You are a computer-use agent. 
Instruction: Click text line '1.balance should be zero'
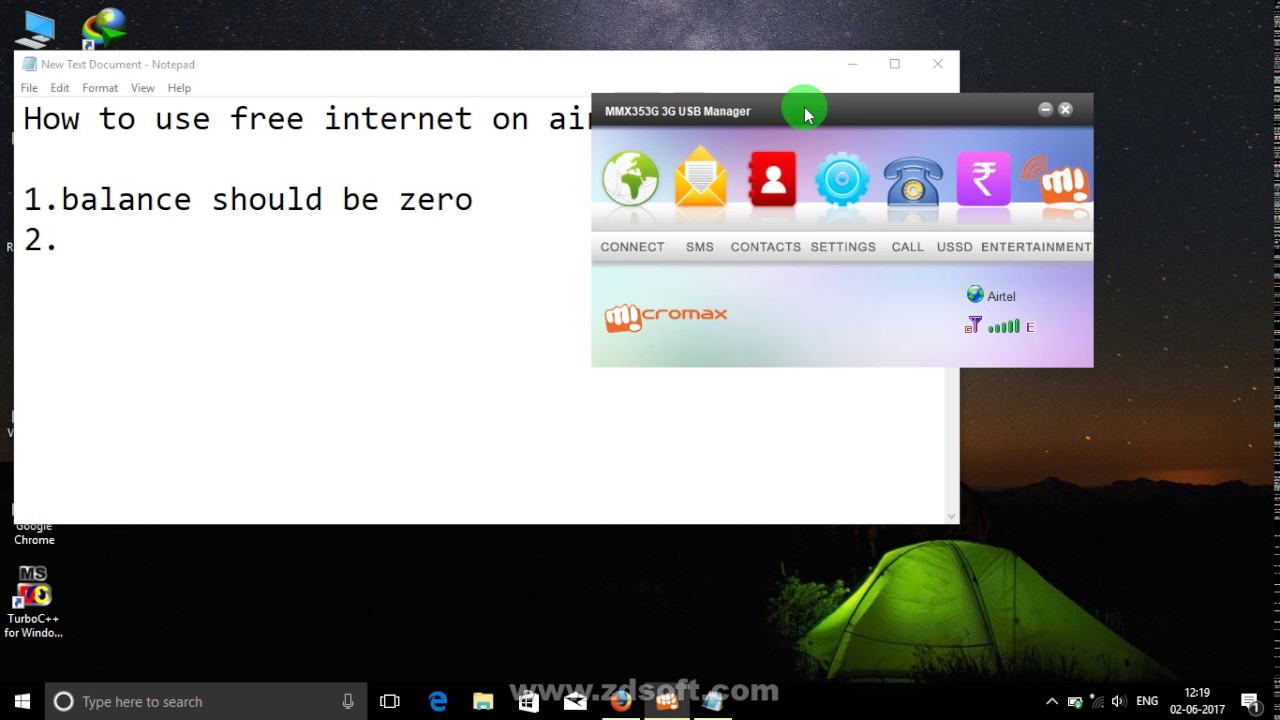click(248, 199)
